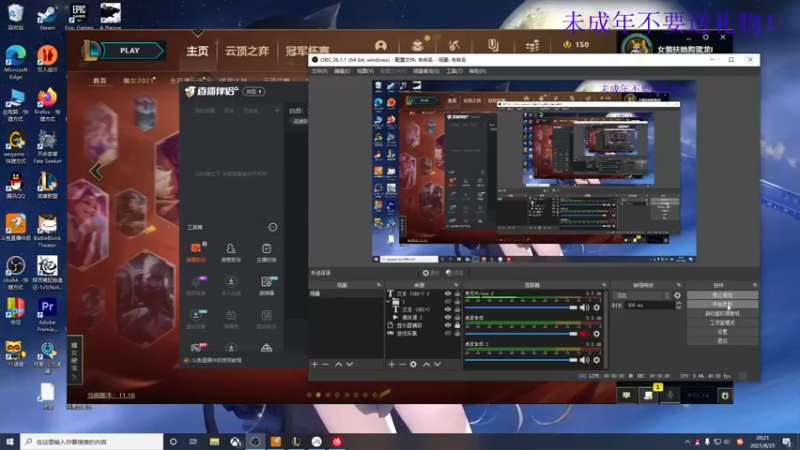Toggle lock on 文本 (GDI+) 2 source
800x450 pixels.
point(457,294)
